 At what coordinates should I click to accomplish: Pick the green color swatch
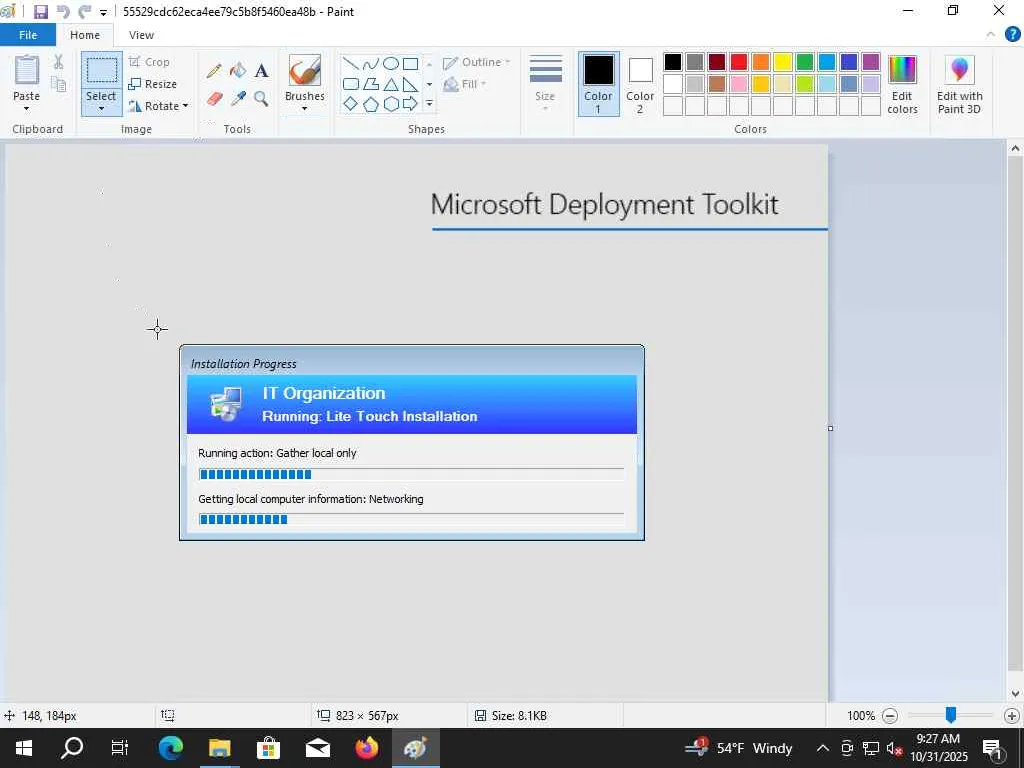coord(805,62)
